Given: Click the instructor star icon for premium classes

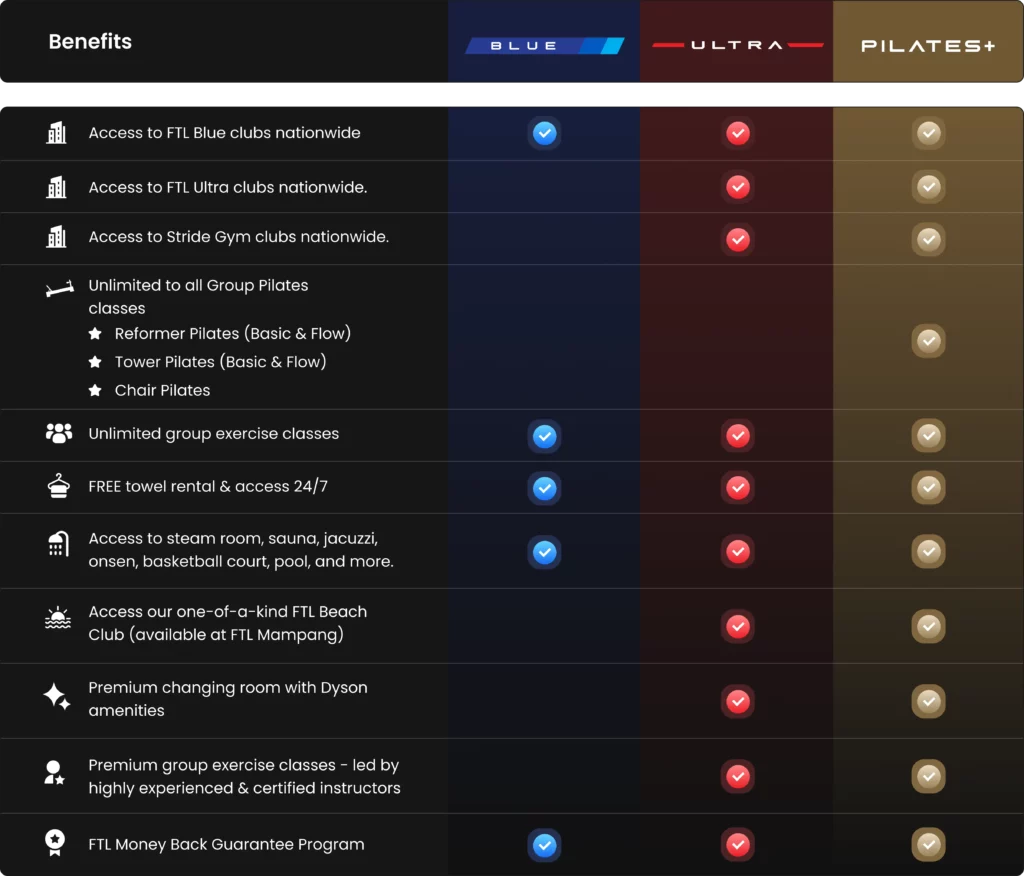Looking at the screenshot, I should (55, 773).
